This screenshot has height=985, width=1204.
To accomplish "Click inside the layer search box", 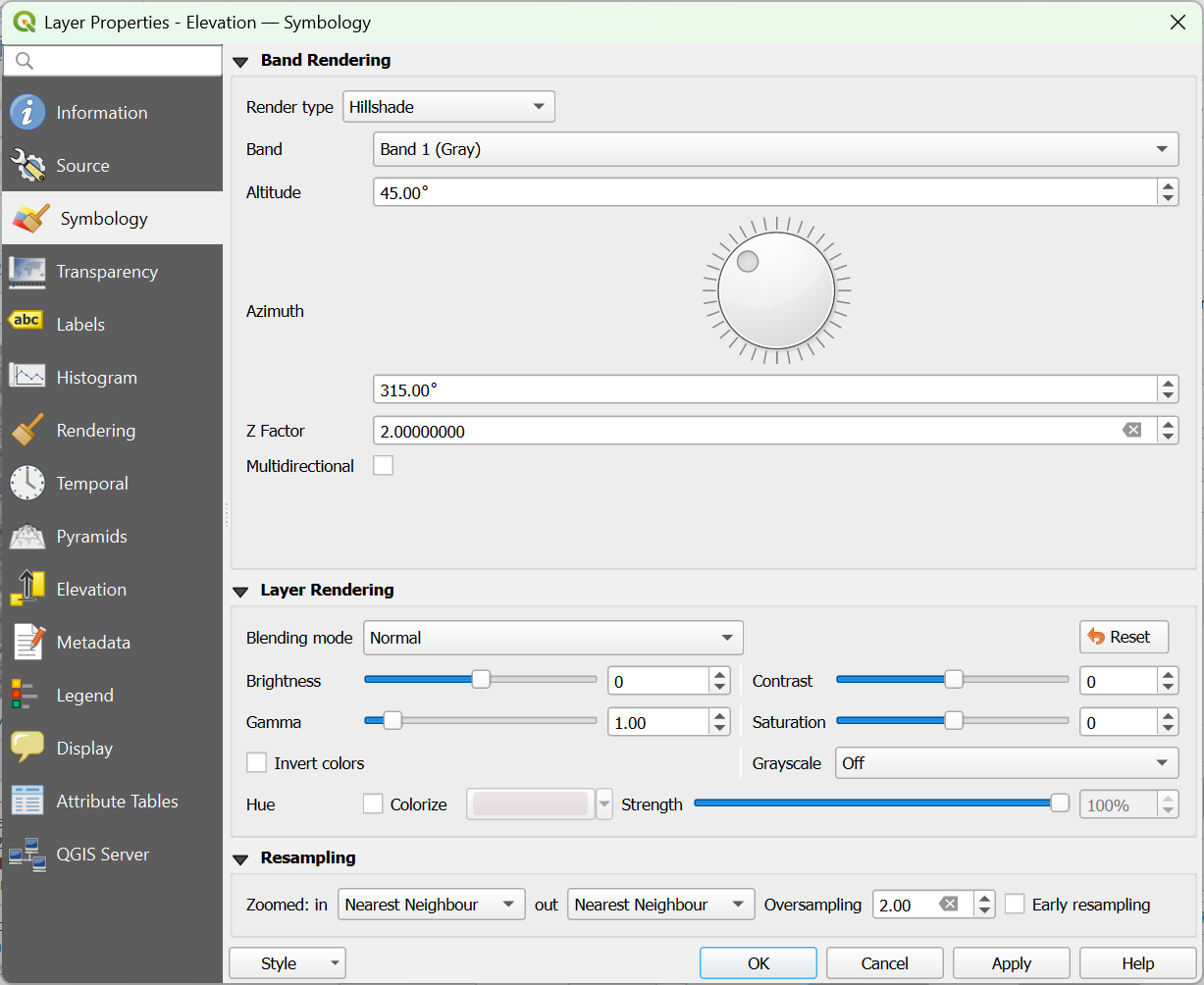I will click(112, 60).
